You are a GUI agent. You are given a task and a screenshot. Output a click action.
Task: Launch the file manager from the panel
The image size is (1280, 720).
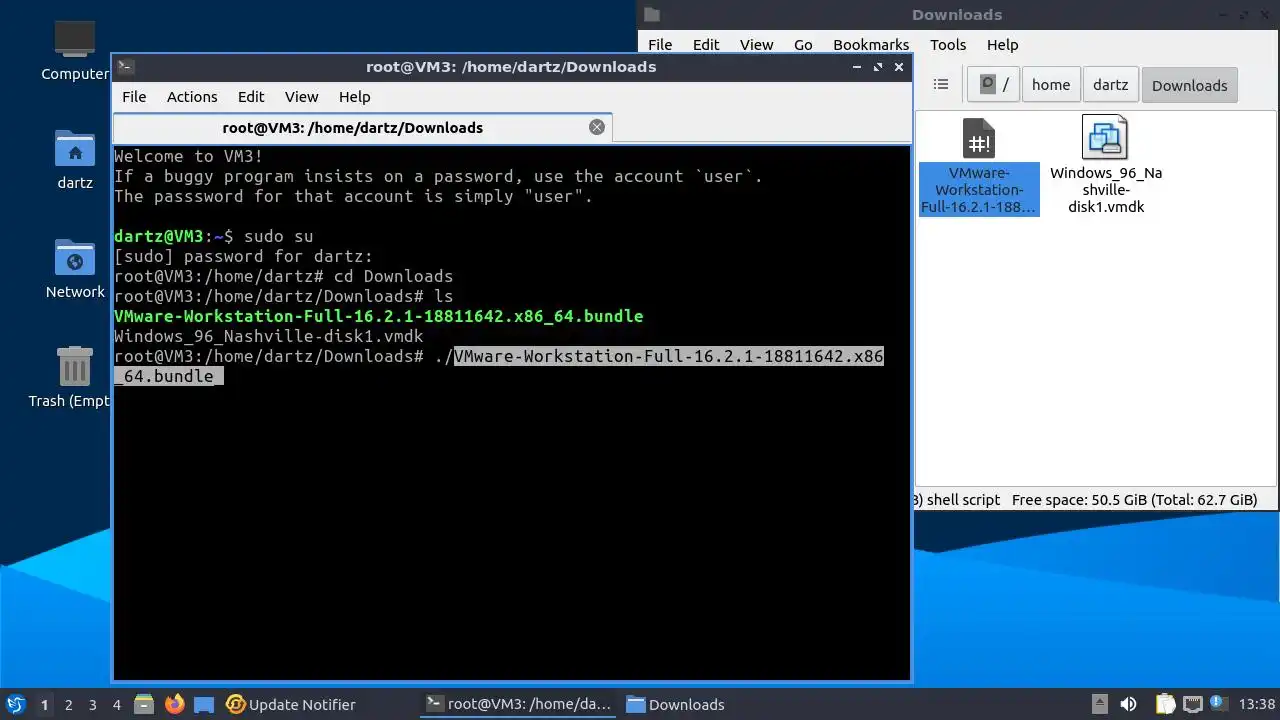tap(143, 704)
